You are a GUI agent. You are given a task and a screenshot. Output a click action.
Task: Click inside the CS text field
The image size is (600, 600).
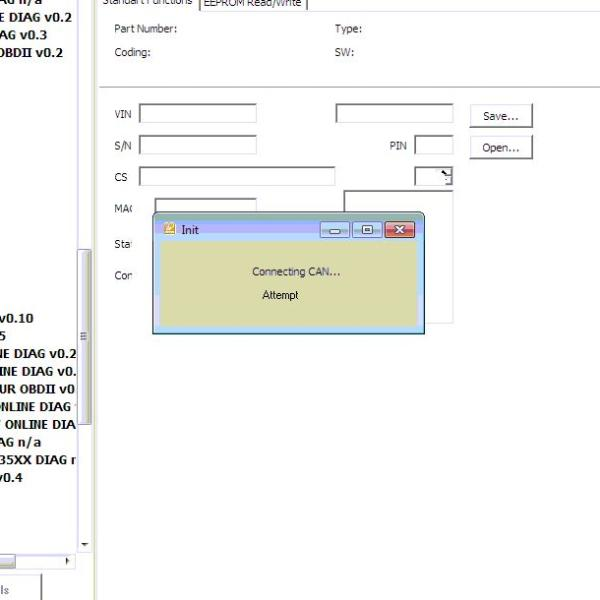[x=236, y=177]
